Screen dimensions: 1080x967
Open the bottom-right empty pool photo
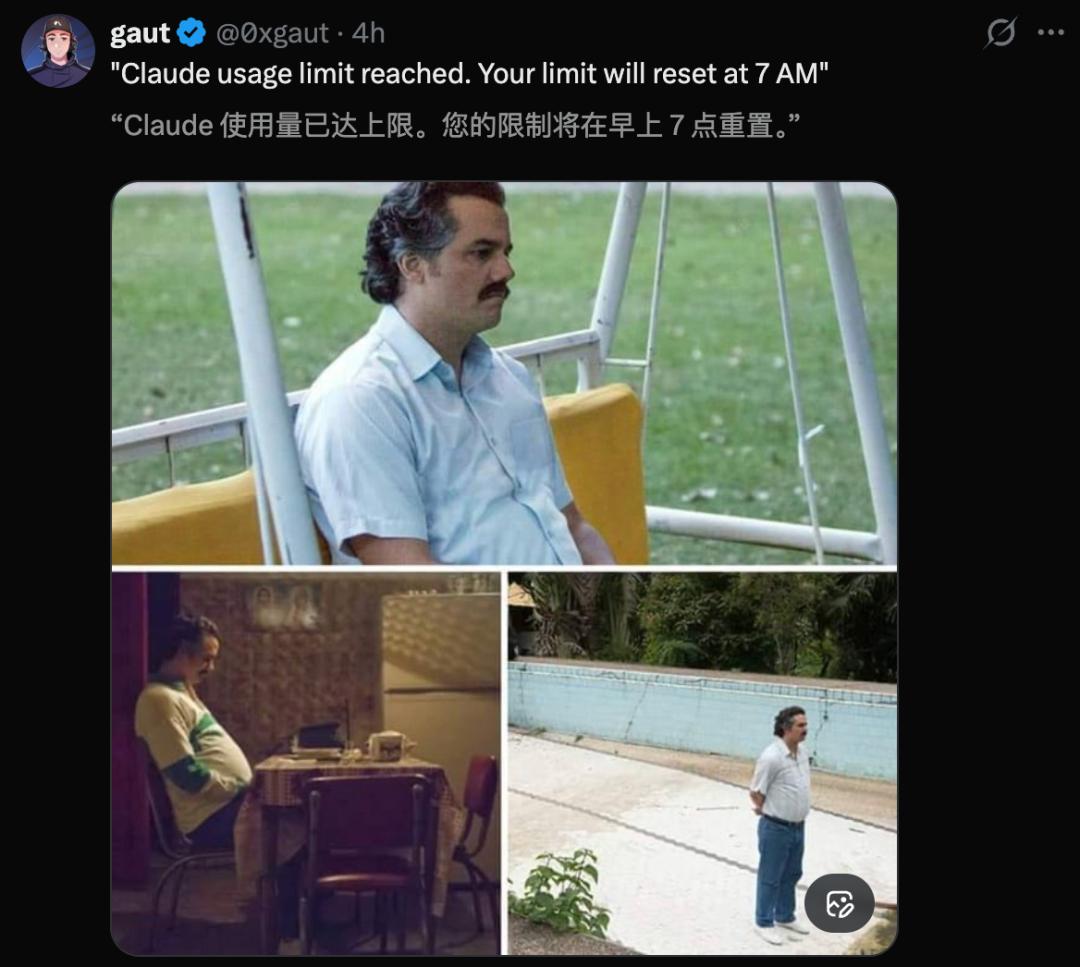click(702, 763)
